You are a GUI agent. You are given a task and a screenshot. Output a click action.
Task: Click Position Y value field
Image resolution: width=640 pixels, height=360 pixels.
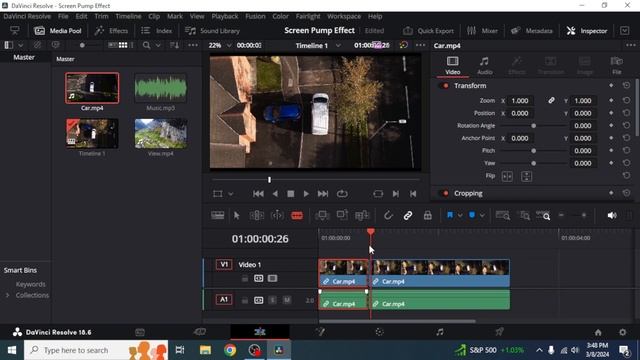pos(583,113)
